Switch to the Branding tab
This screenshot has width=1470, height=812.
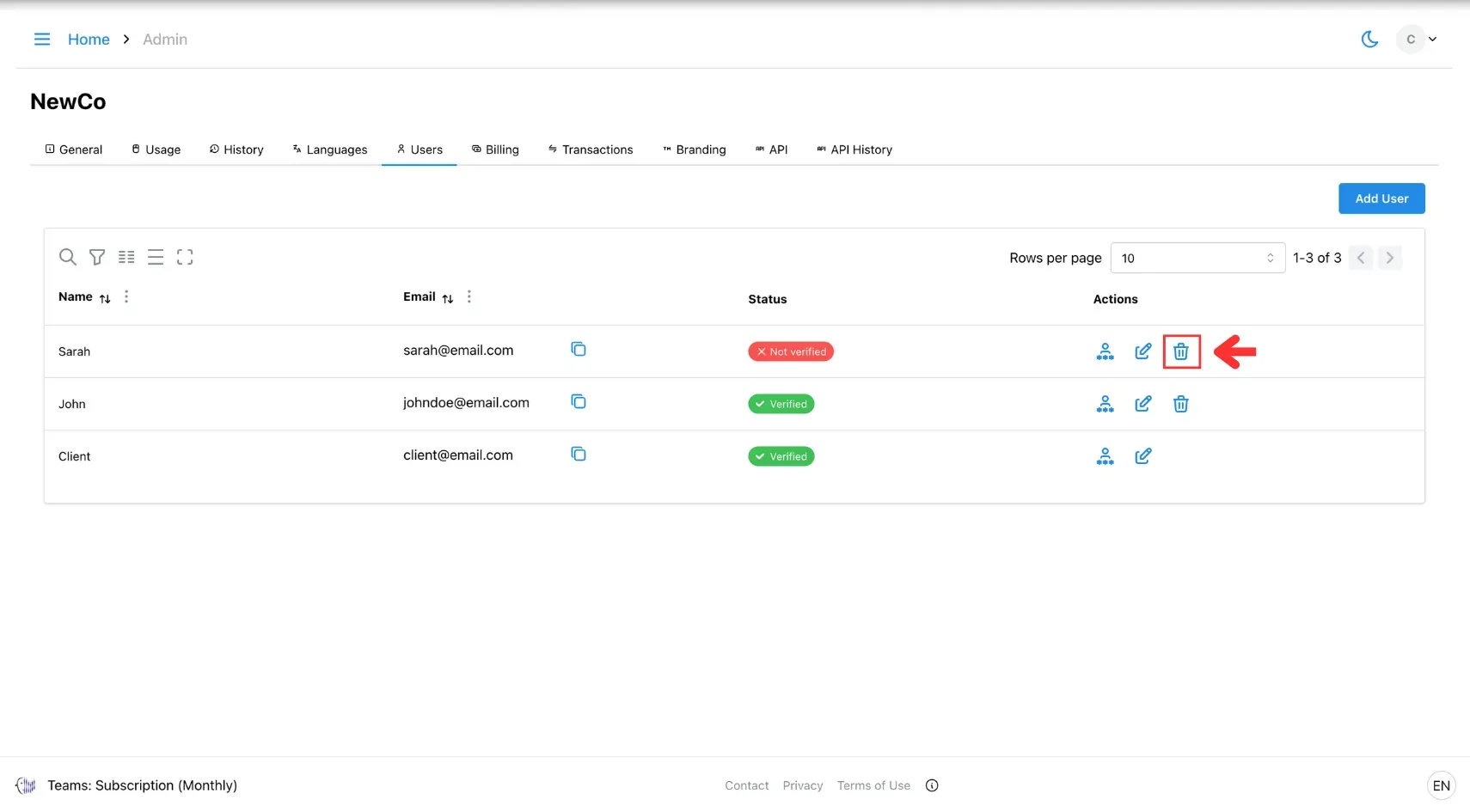(x=695, y=150)
